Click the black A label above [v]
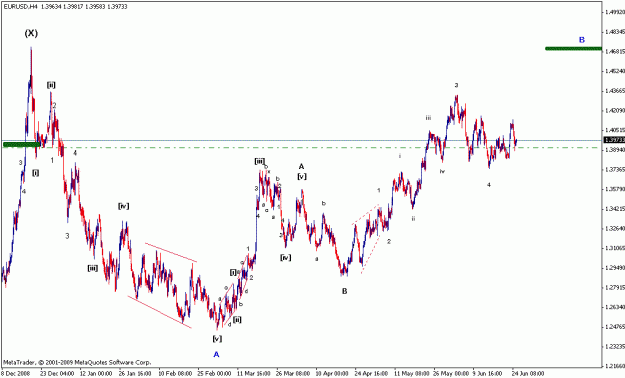625x378 pixels. click(301, 167)
